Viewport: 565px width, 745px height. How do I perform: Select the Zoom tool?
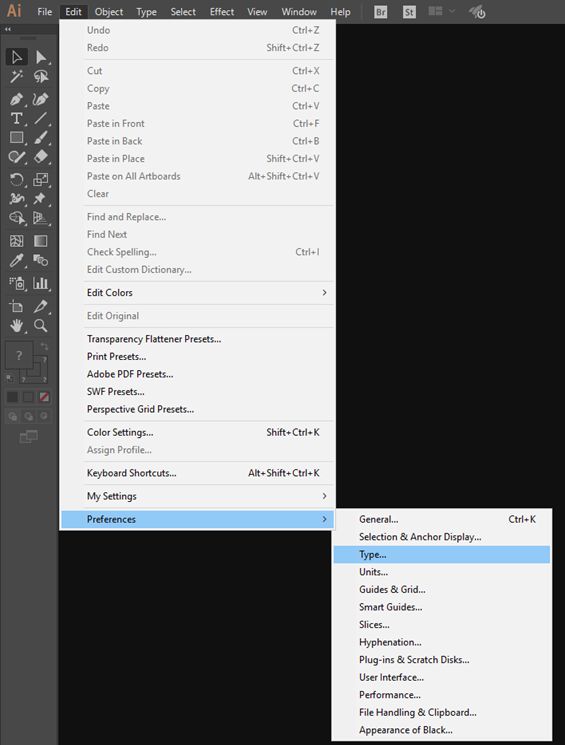[x=41, y=325]
